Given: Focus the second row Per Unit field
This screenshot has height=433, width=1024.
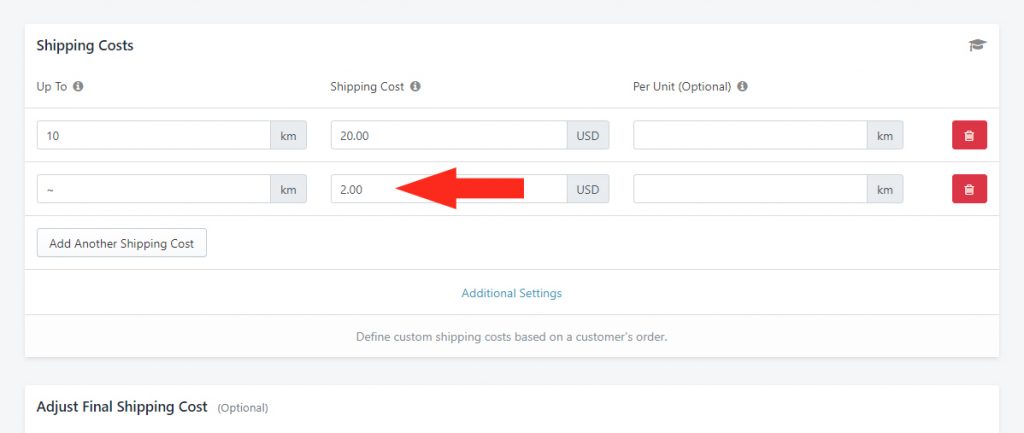Looking at the screenshot, I should [750, 189].
